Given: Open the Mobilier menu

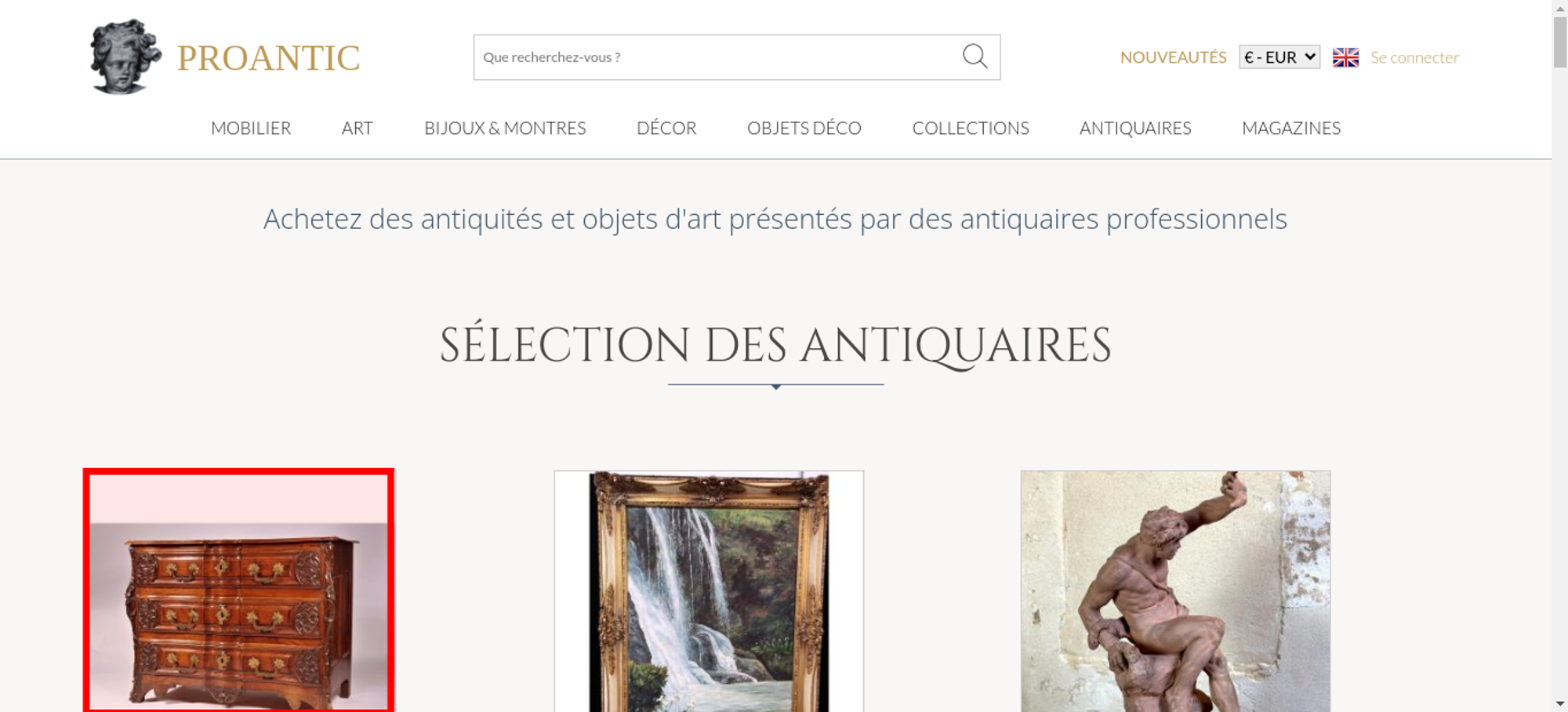Looking at the screenshot, I should (251, 128).
